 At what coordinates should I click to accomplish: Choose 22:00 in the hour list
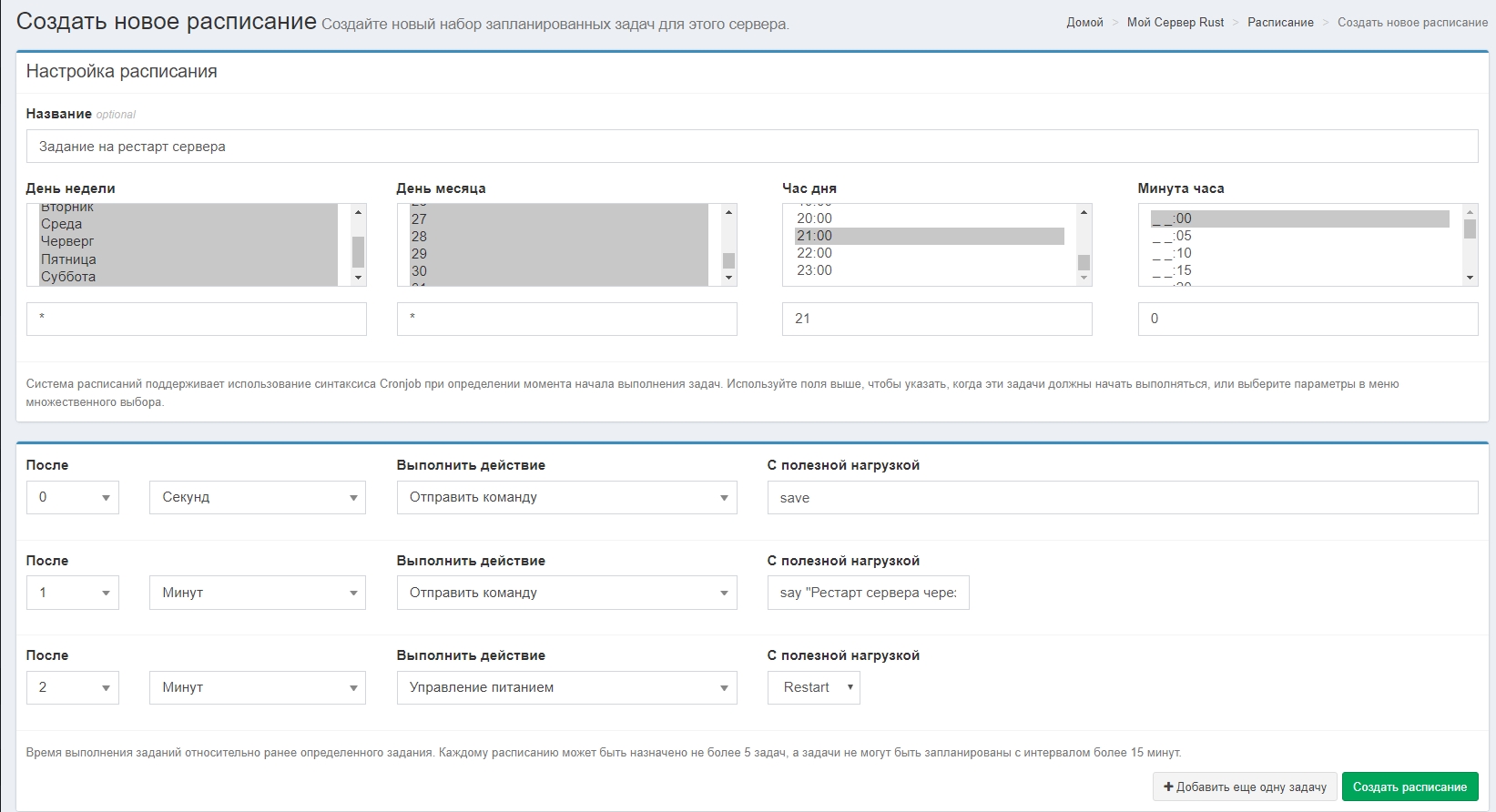[x=814, y=253]
